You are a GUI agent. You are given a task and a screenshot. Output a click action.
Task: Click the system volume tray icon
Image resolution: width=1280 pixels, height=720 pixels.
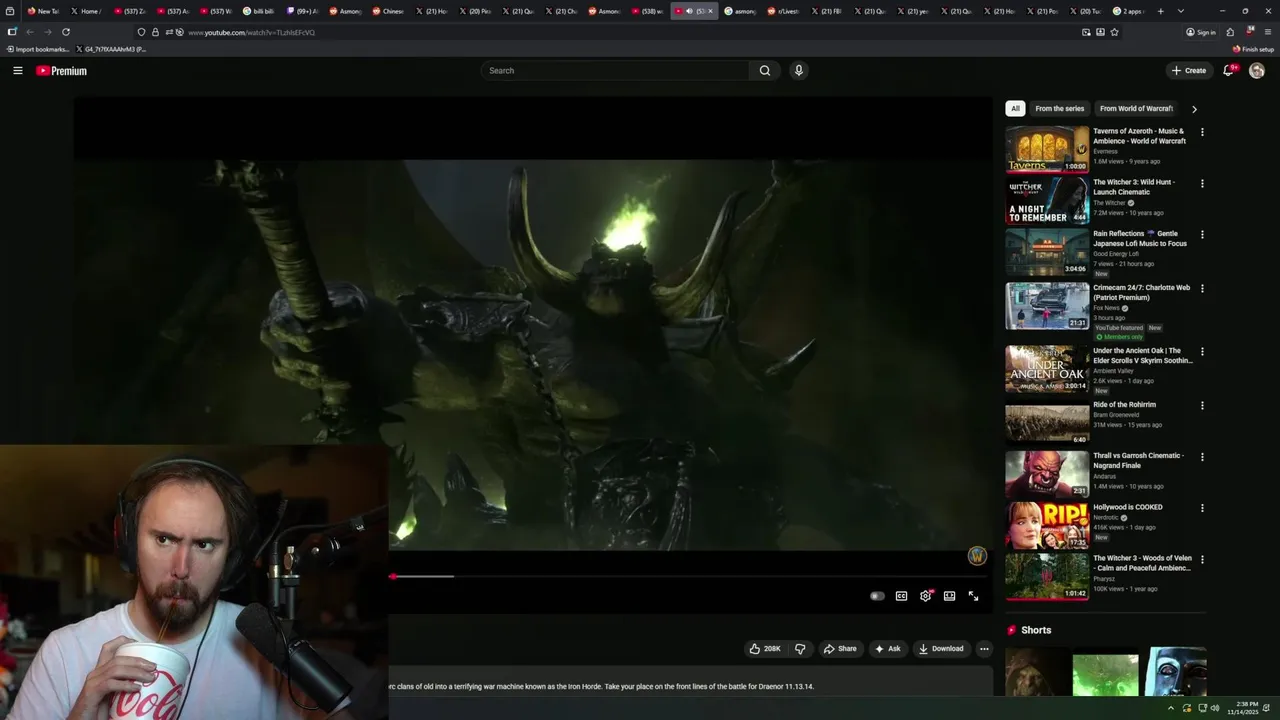[x=1215, y=708]
